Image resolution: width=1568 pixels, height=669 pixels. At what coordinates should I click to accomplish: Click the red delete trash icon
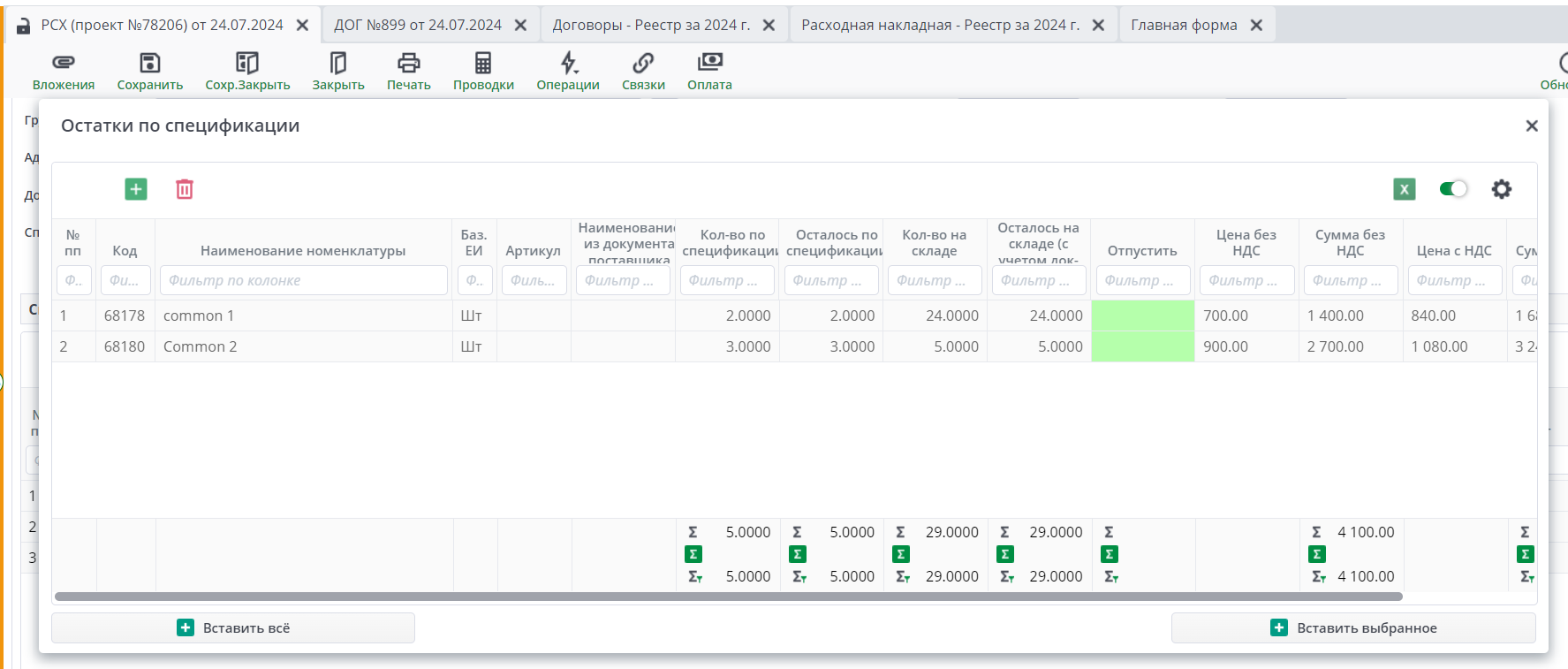tap(185, 189)
